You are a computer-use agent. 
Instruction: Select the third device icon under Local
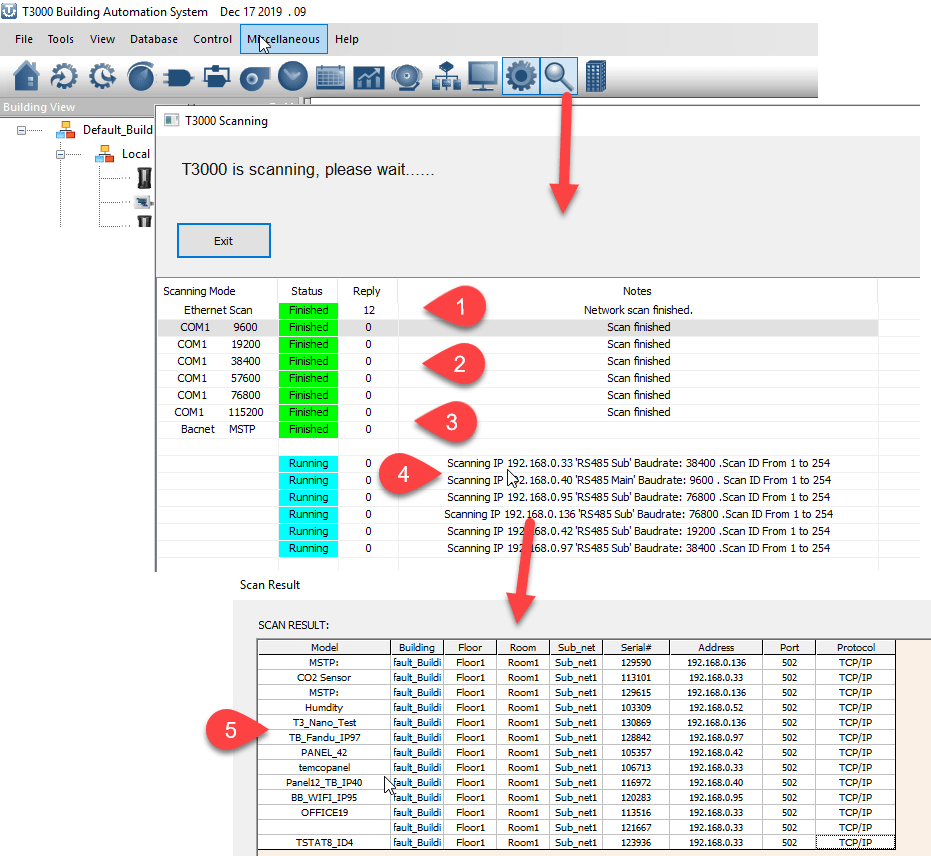coord(144,221)
